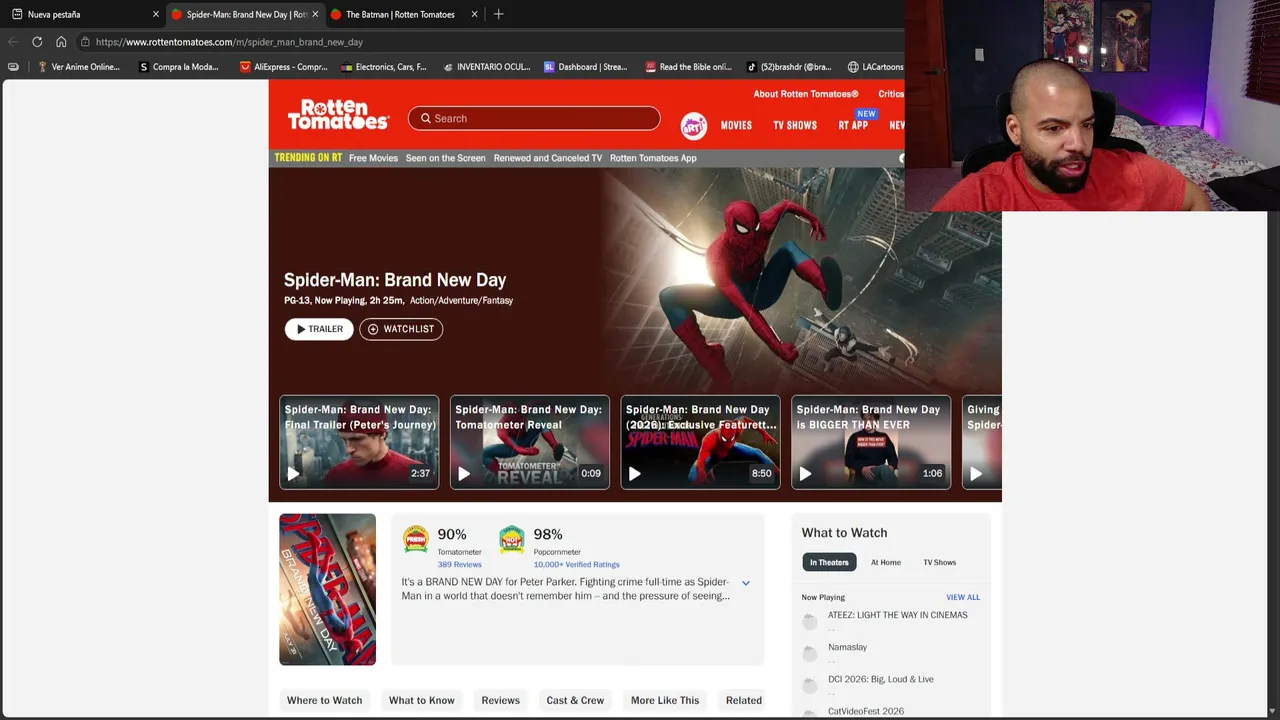Open the Renewed and Canceled TV link

548,158
